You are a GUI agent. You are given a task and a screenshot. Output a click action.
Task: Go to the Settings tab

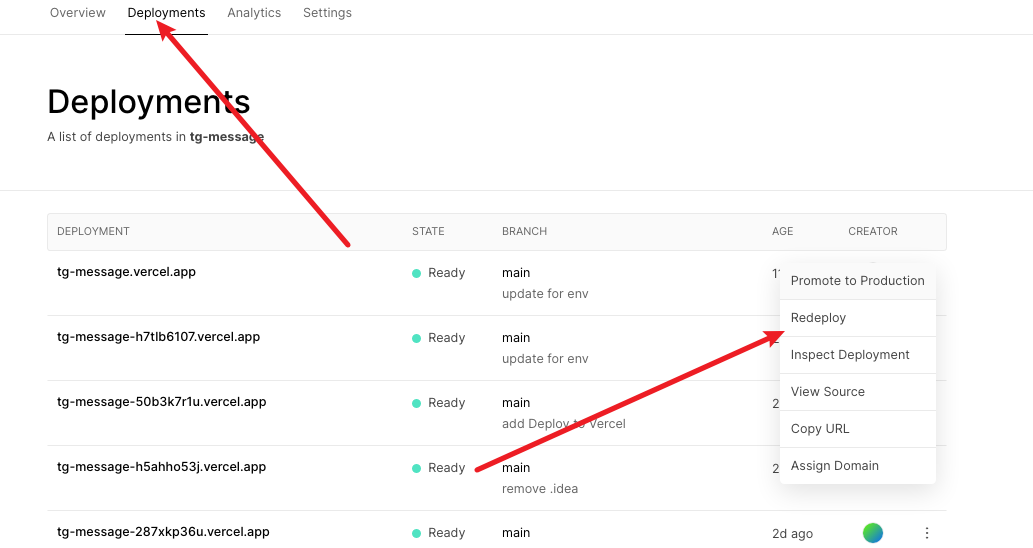click(327, 13)
